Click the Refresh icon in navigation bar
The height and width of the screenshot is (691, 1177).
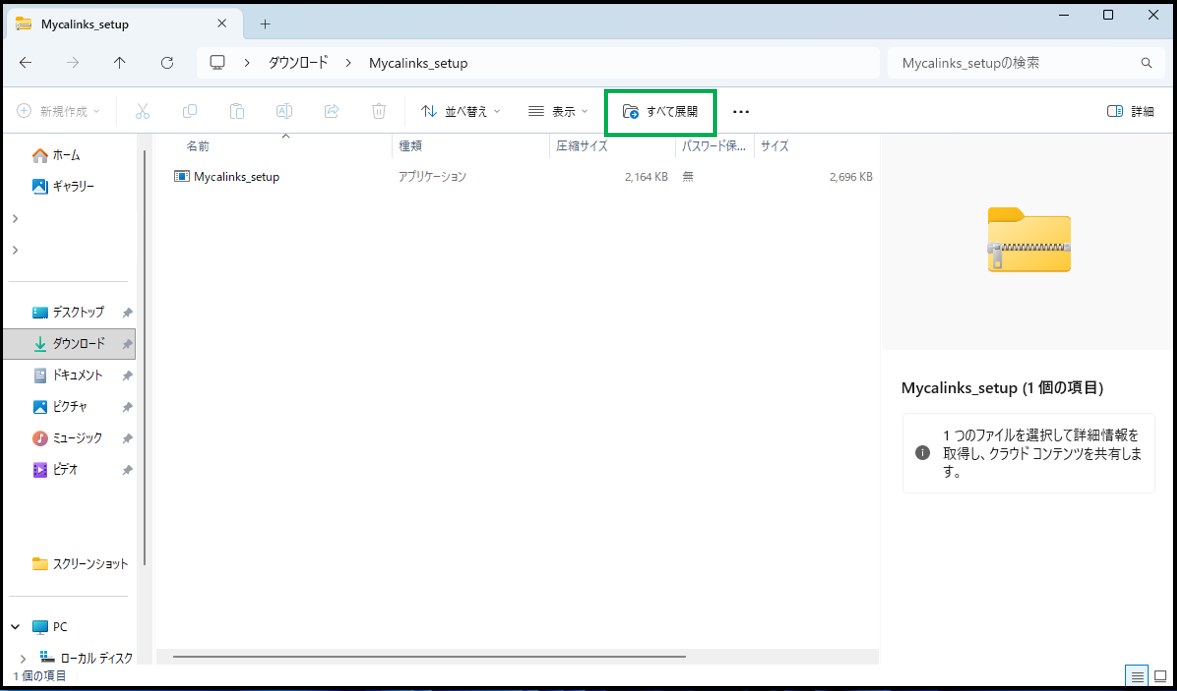click(168, 63)
